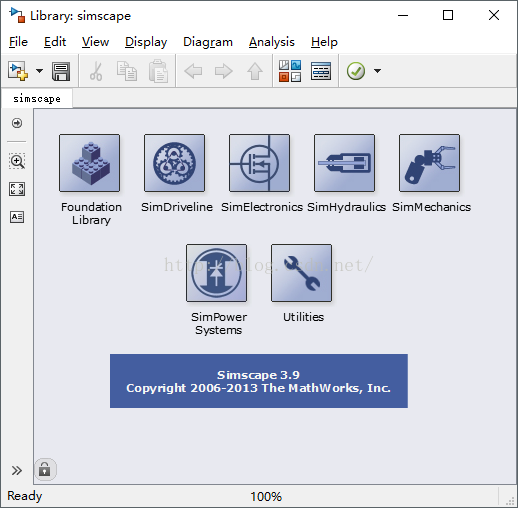
Task: Click the Utilities label text
Action: pos(303,317)
